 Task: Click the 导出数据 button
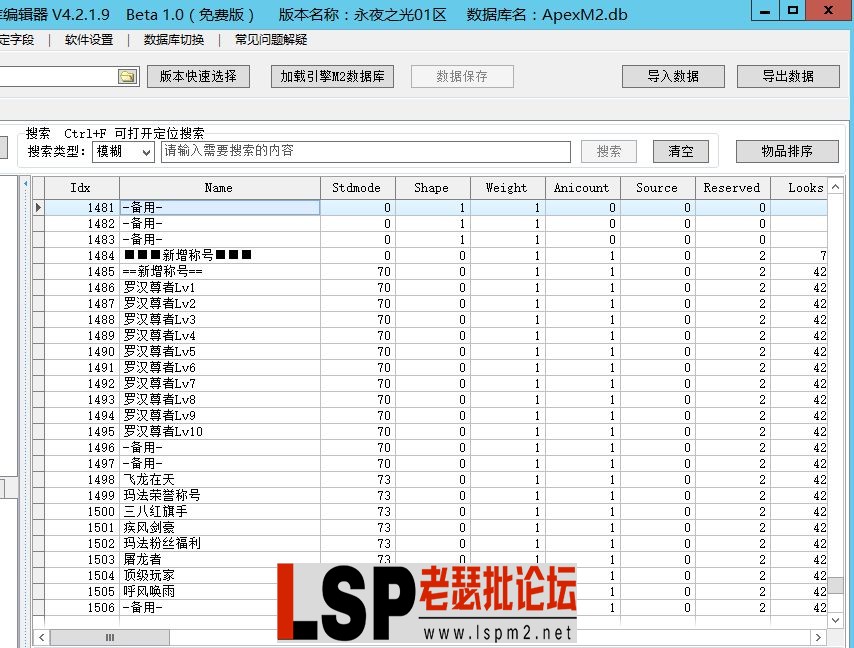click(x=788, y=76)
